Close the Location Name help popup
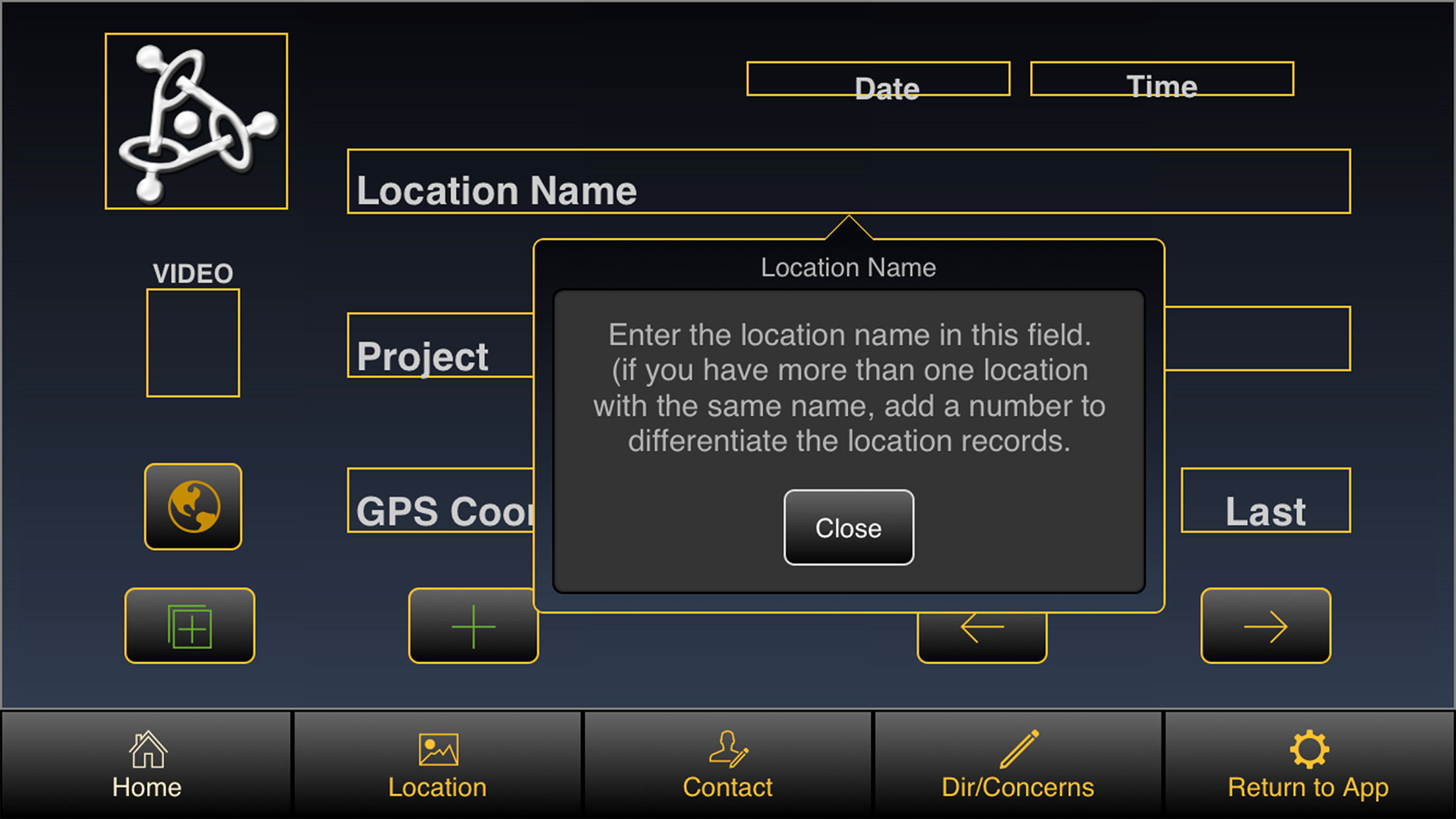The height and width of the screenshot is (819, 1456). pos(849,528)
